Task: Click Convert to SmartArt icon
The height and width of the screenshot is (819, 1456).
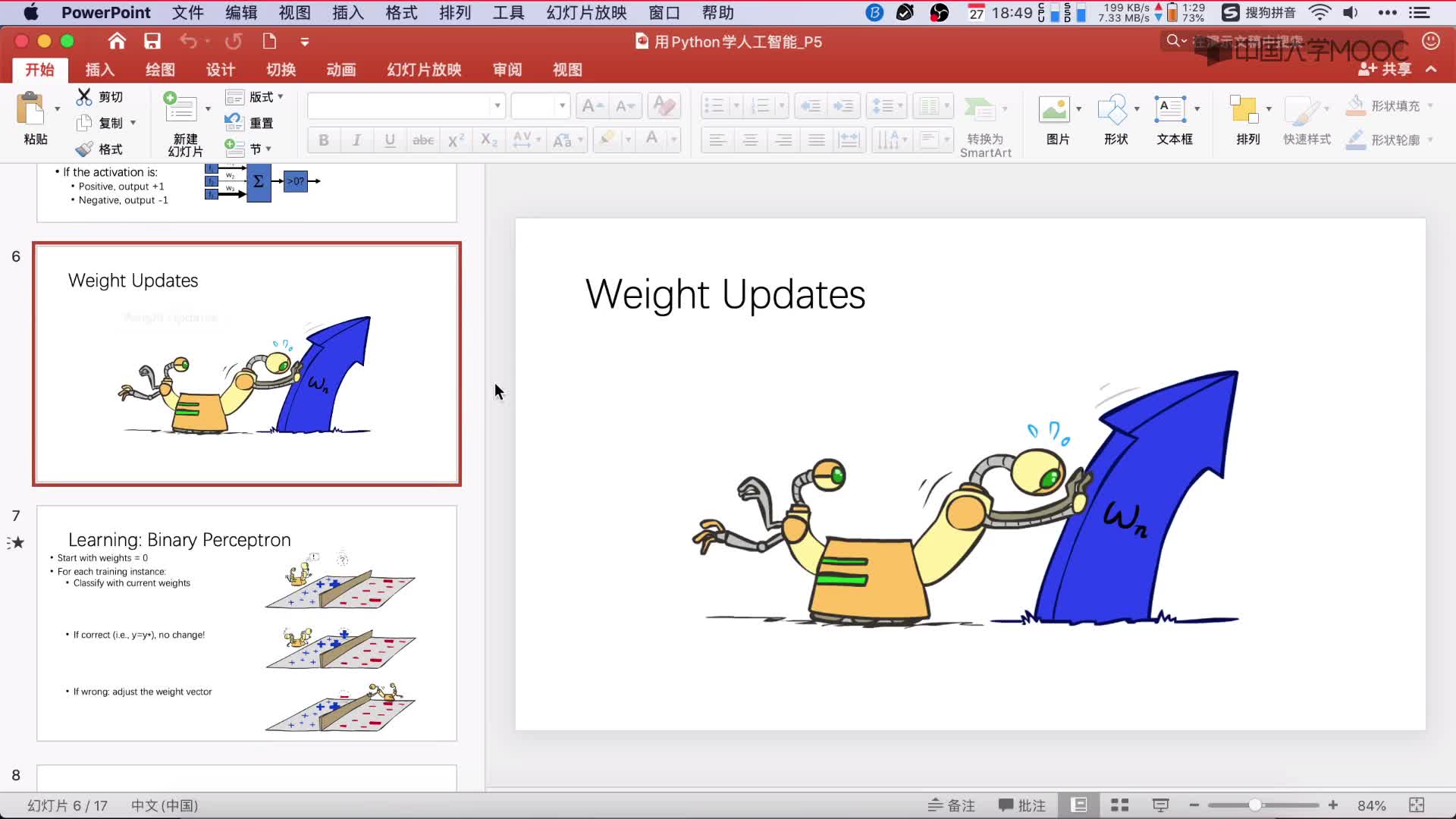Action: (979, 108)
